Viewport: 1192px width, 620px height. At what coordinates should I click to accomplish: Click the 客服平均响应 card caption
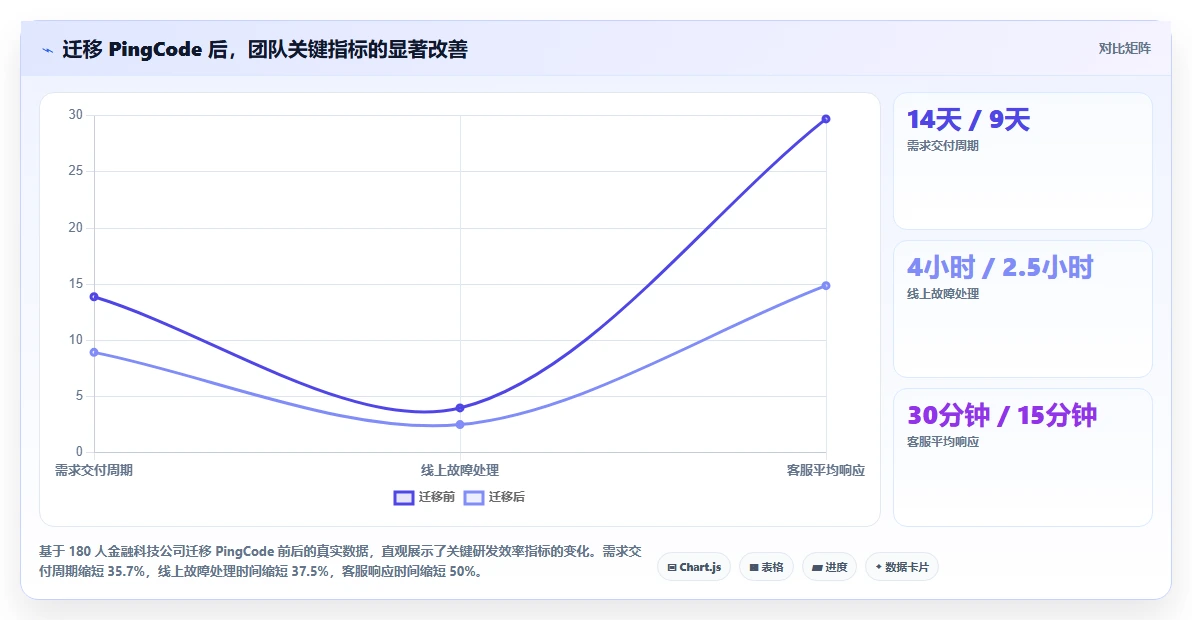pos(943,442)
